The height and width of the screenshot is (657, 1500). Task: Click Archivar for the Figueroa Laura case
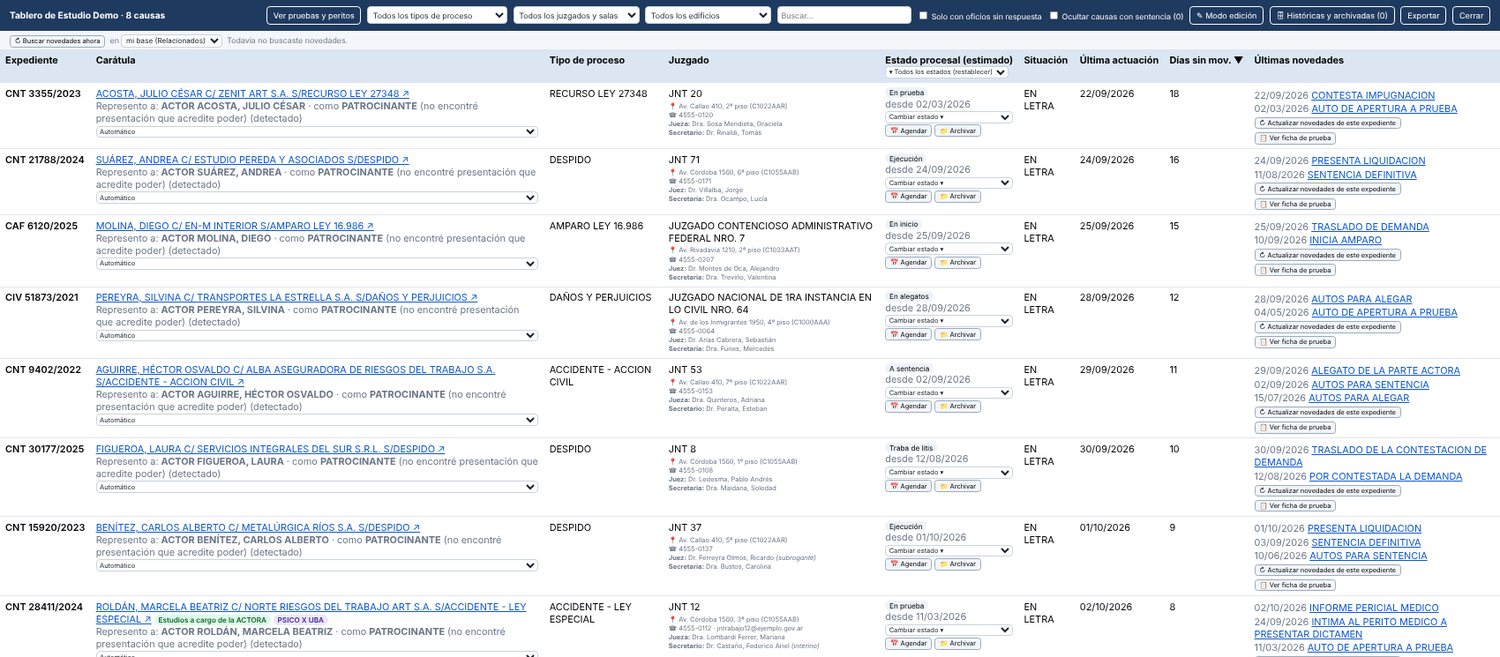958,486
